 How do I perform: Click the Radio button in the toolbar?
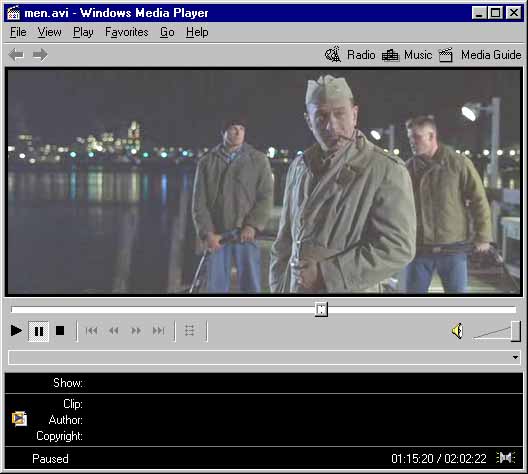[x=350, y=55]
